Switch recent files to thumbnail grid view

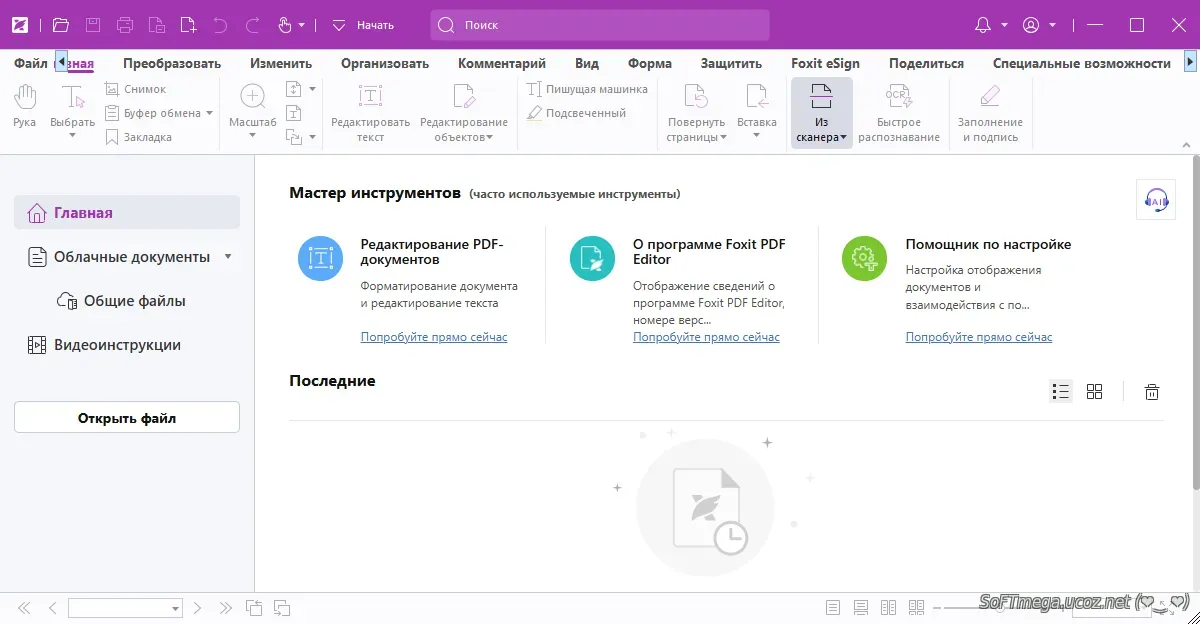point(1094,392)
